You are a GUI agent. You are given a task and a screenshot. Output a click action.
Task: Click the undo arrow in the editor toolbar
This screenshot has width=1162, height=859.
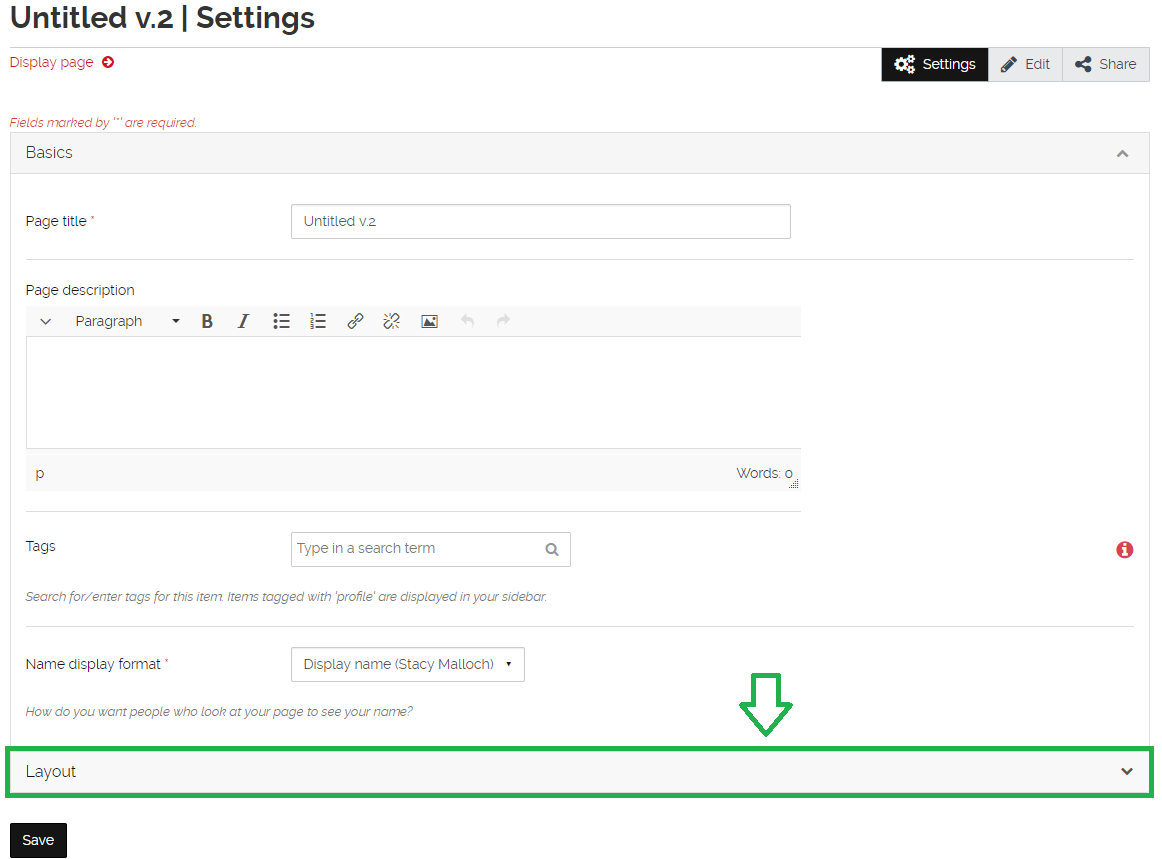(x=467, y=321)
